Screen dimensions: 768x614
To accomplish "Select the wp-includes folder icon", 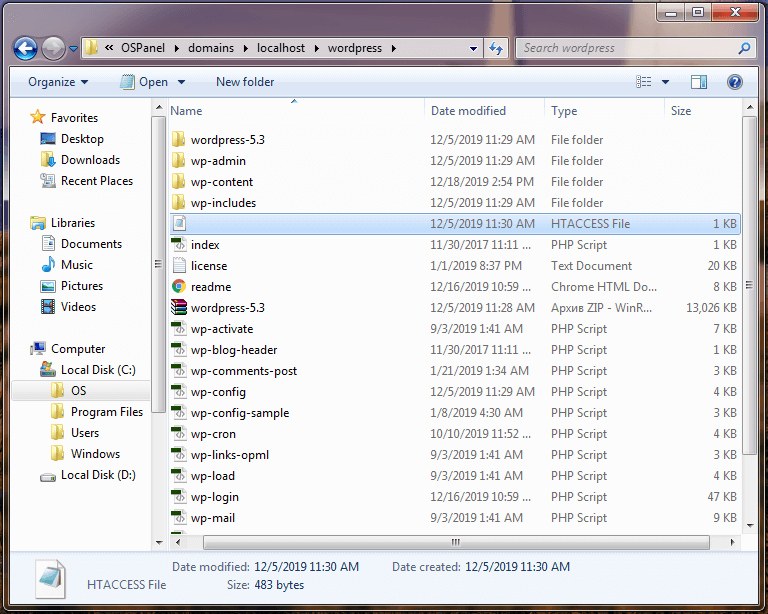I will (x=179, y=203).
